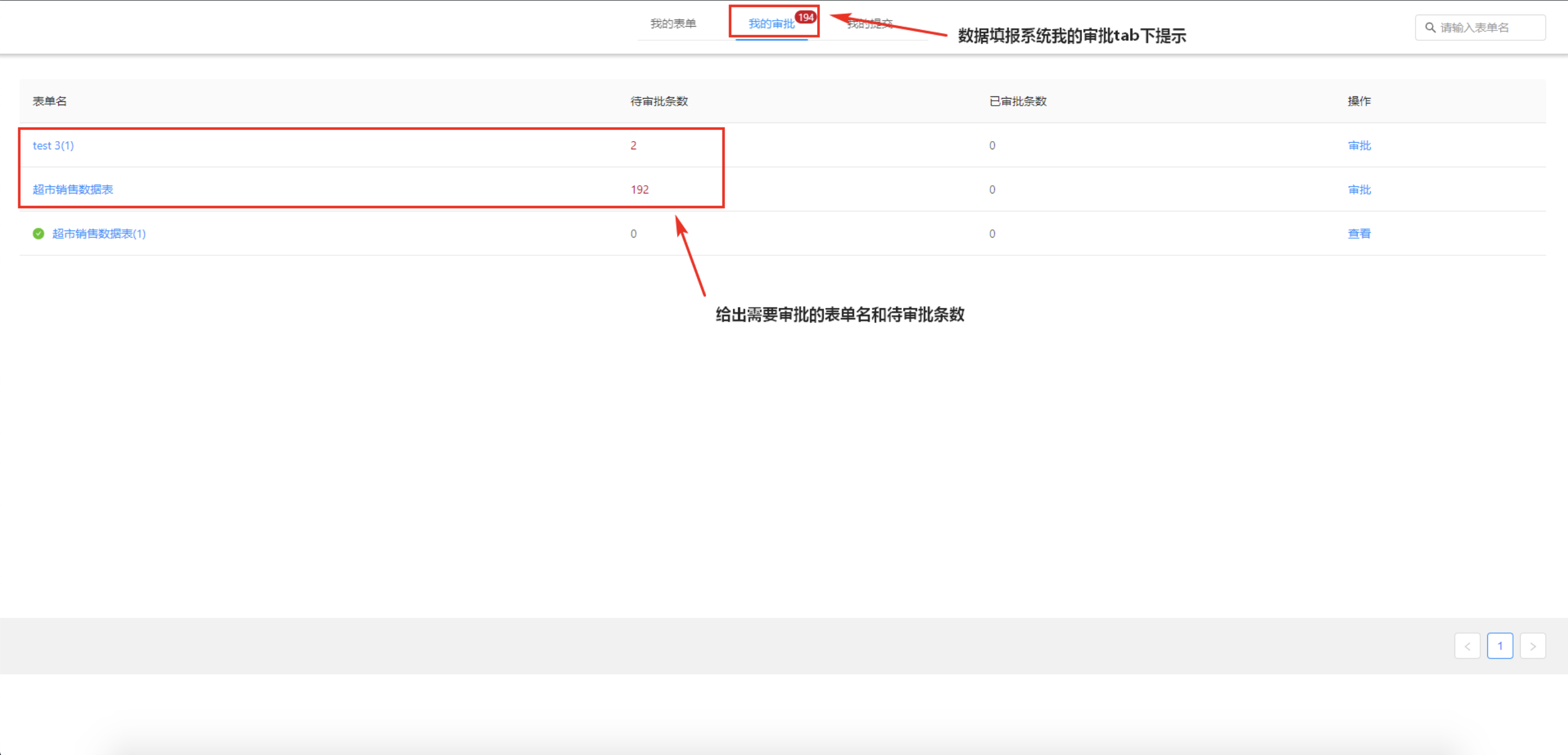The height and width of the screenshot is (755, 1568).
Task: Switch to 我的表单 tab
Action: click(673, 24)
